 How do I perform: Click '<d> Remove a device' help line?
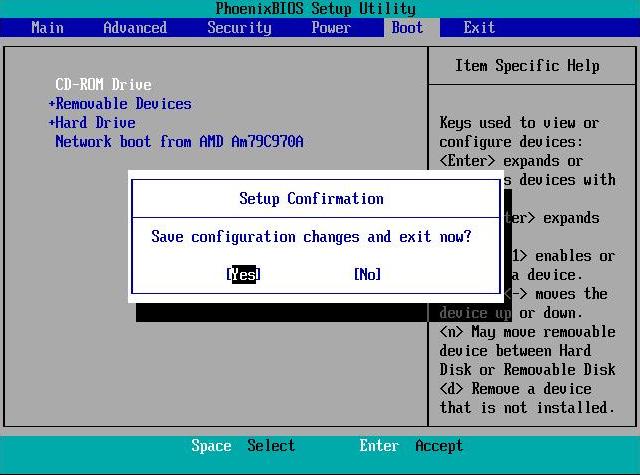point(516,388)
